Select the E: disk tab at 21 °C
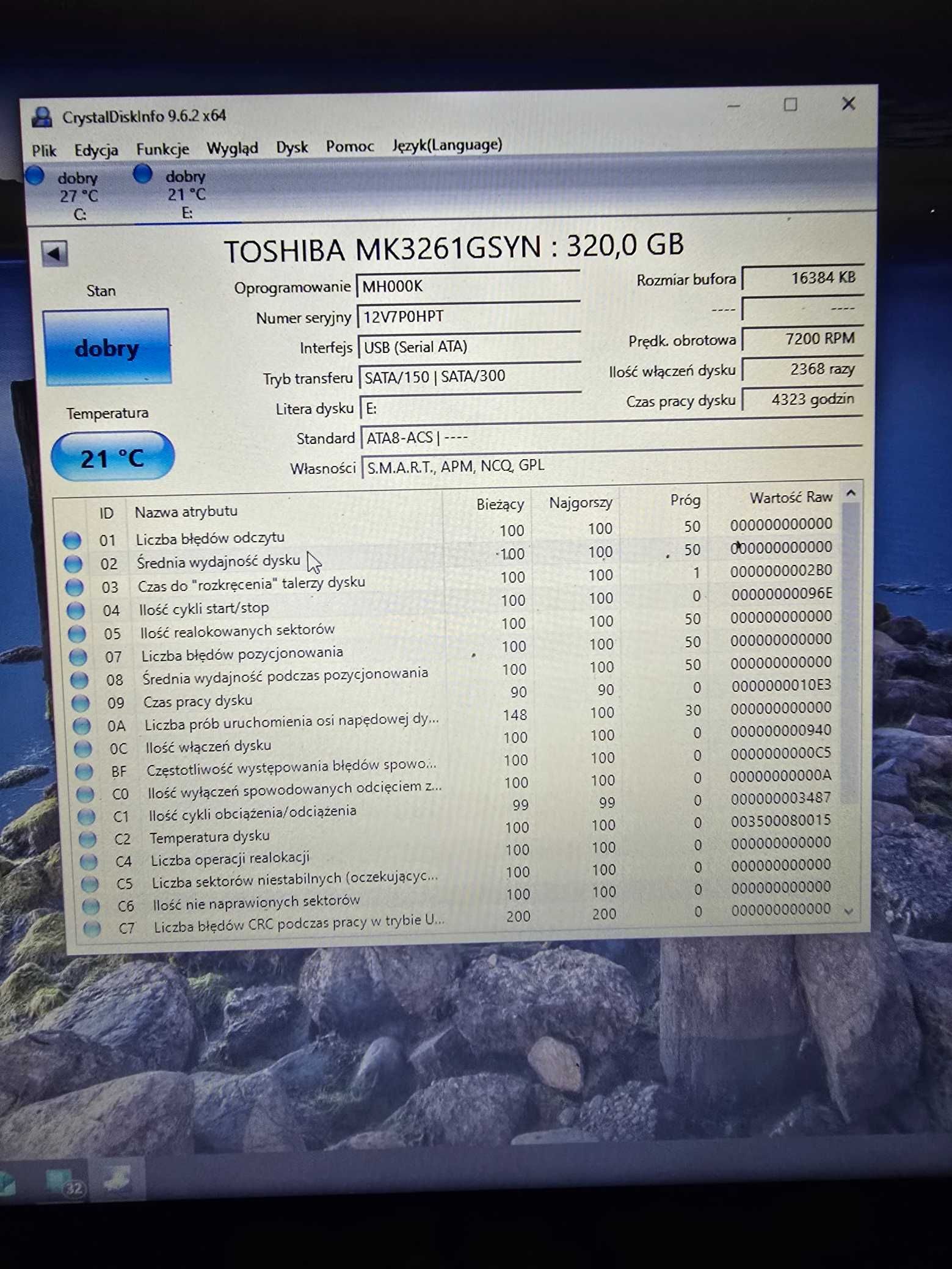Image resolution: width=952 pixels, height=1269 pixels. pyautogui.click(x=186, y=194)
